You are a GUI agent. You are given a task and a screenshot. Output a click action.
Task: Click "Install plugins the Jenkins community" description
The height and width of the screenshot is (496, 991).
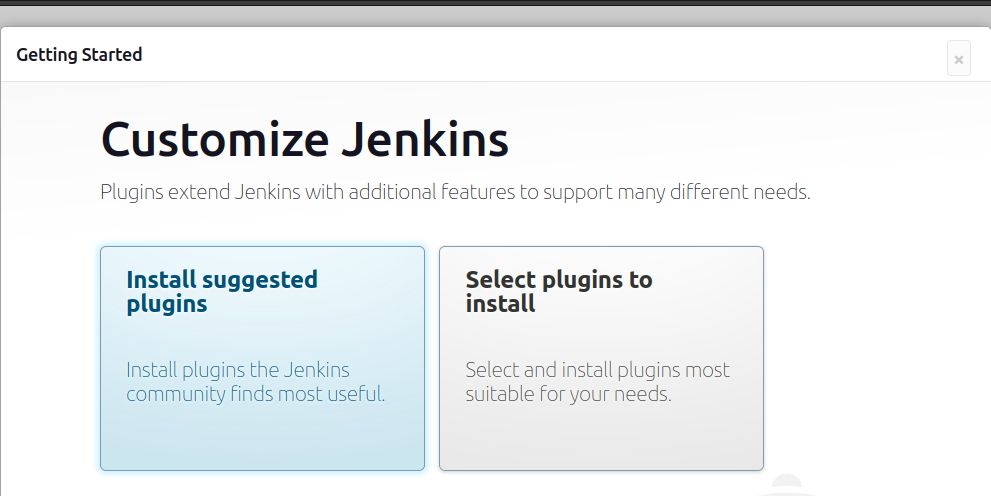click(238, 370)
